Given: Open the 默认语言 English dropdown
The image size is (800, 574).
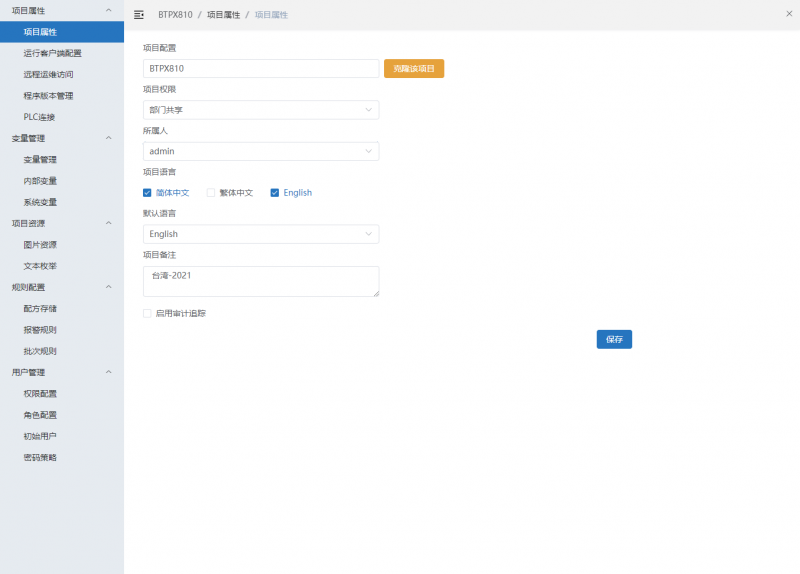Looking at the screenshot, I should (x=261, y=234).
